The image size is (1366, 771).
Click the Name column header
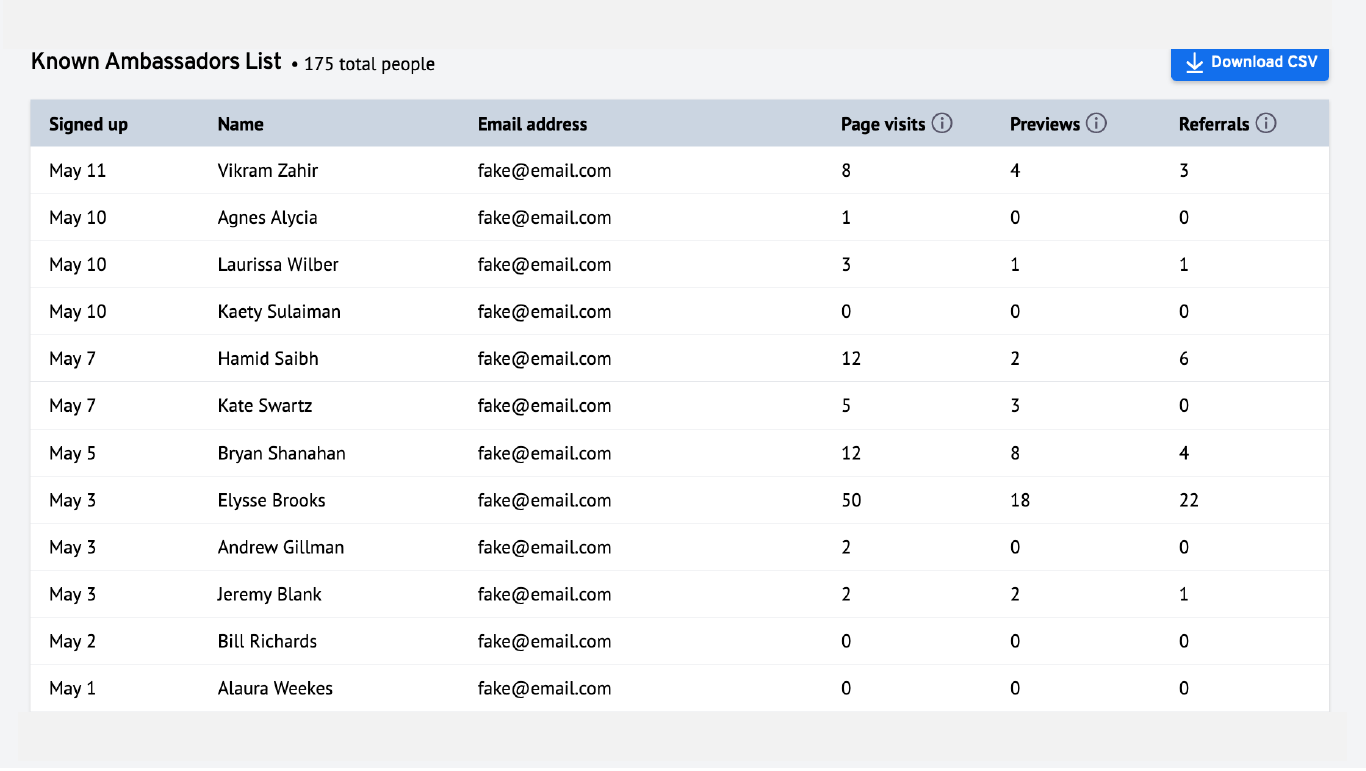(x=240, y=124)
